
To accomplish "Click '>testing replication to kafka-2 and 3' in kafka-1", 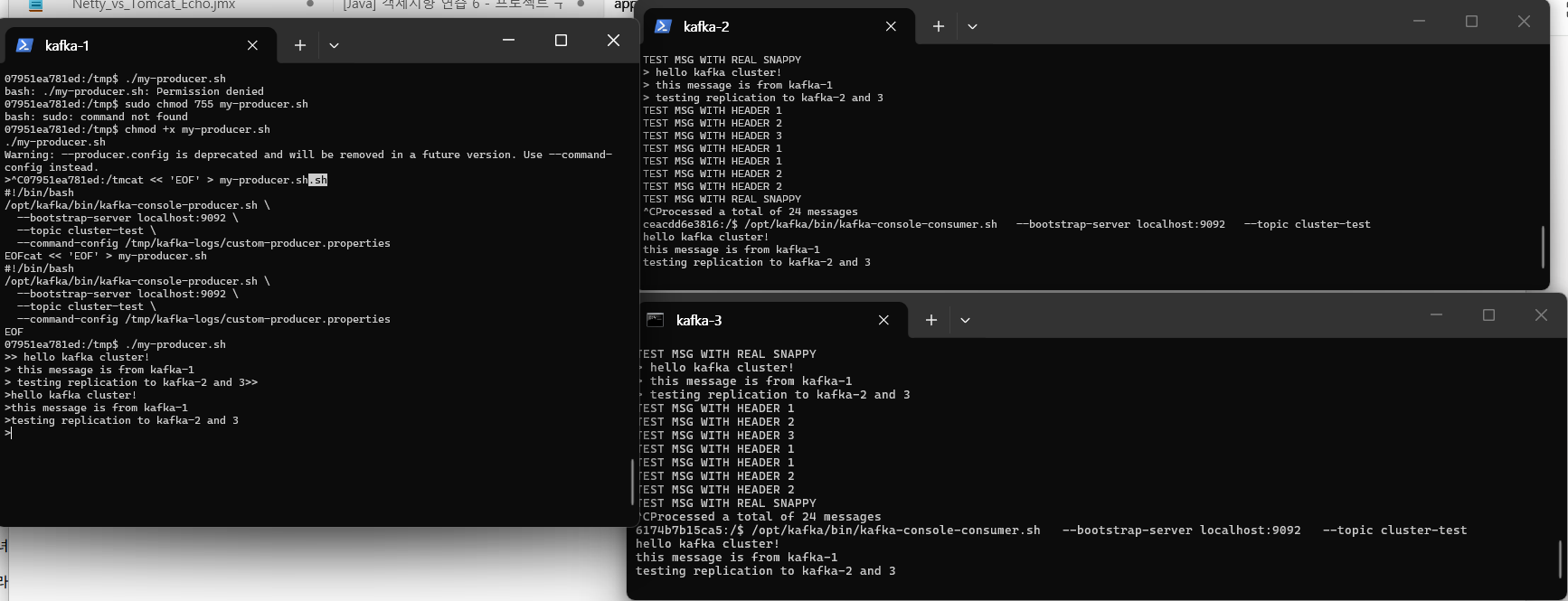I will pyautogui.click(x=121, y=420).
